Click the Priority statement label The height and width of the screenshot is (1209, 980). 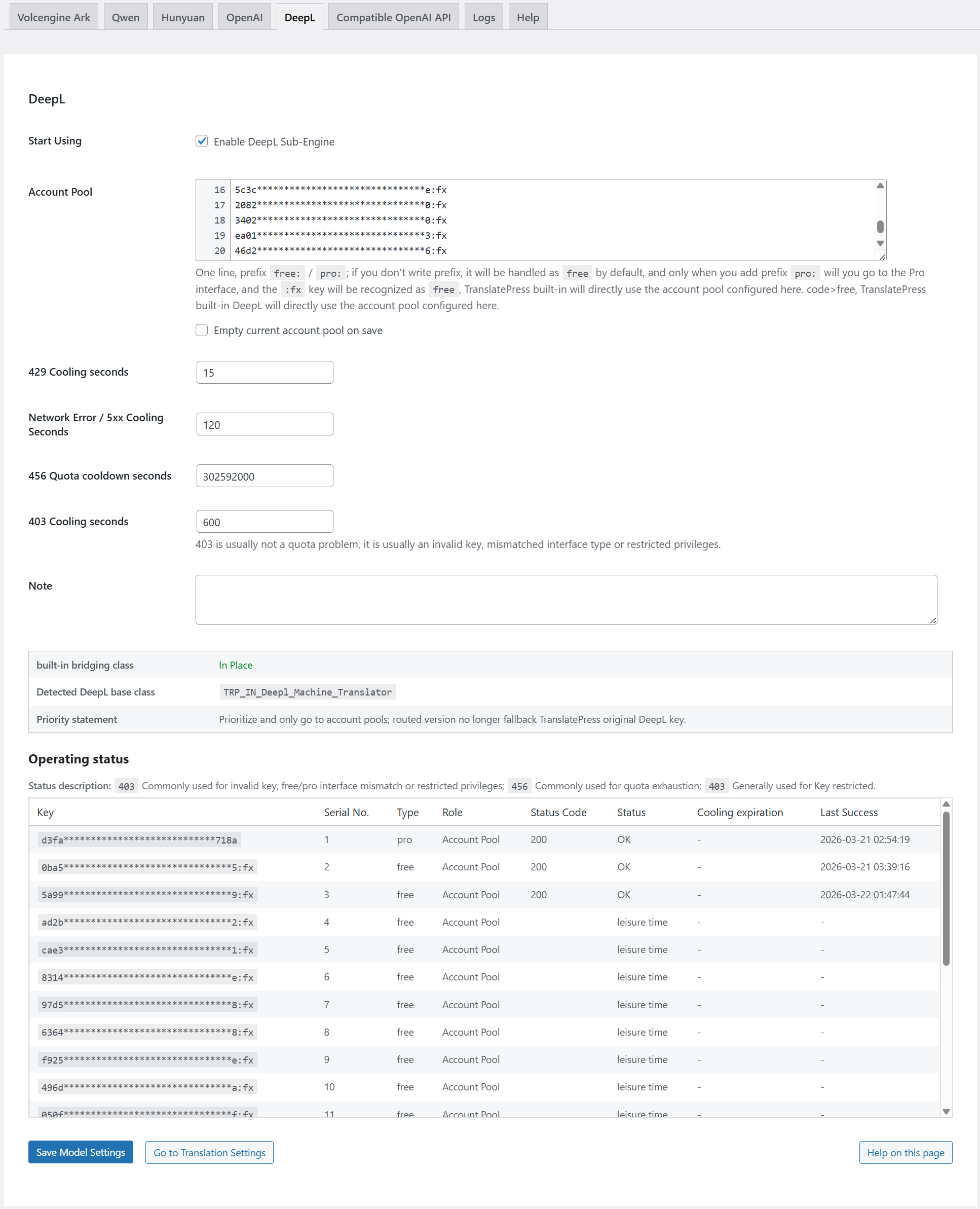(x=77, y=719)
